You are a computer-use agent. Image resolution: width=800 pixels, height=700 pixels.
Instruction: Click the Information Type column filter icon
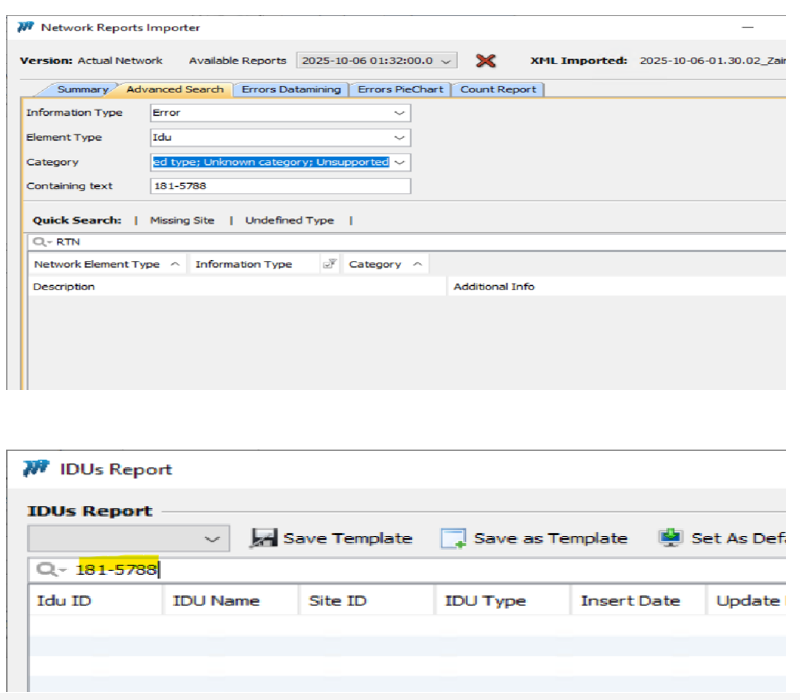pos(330,264)
